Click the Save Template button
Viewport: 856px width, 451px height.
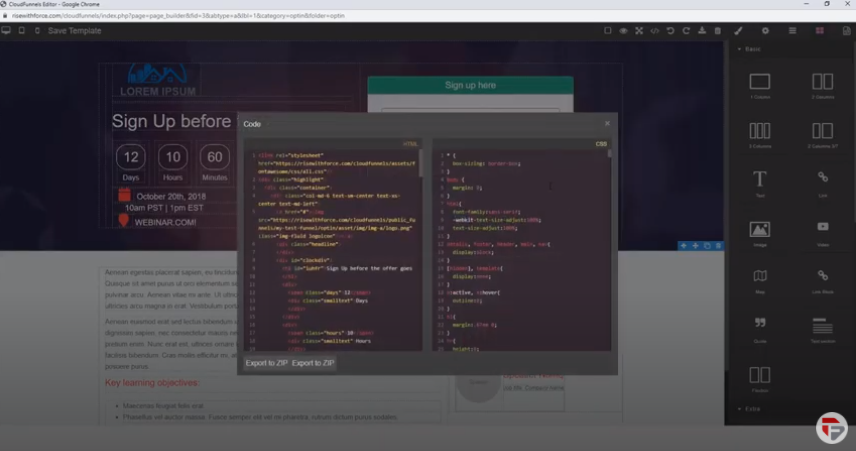pyautogui.click(x=74, y=31)
